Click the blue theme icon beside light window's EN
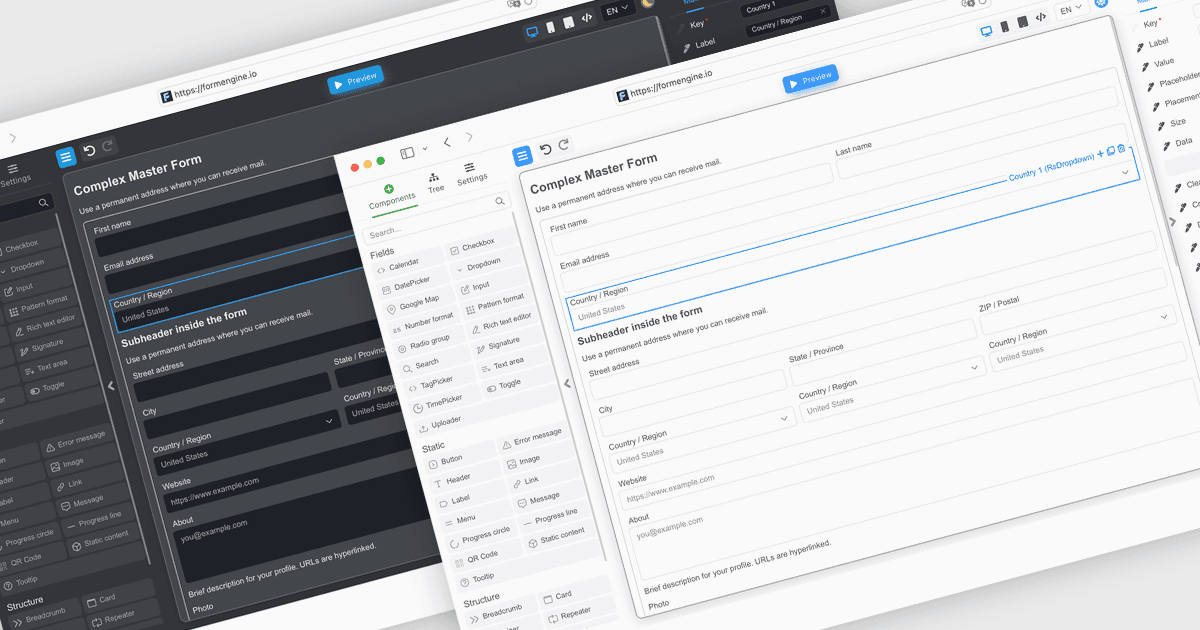The image size is (1200, 630). (1102, 3)
